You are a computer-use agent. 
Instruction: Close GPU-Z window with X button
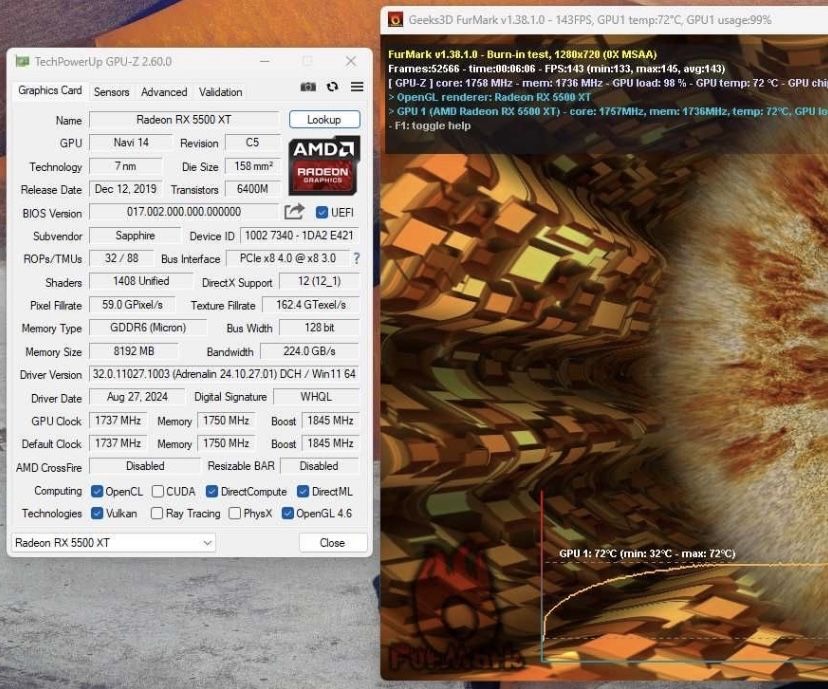coord(351,61)
